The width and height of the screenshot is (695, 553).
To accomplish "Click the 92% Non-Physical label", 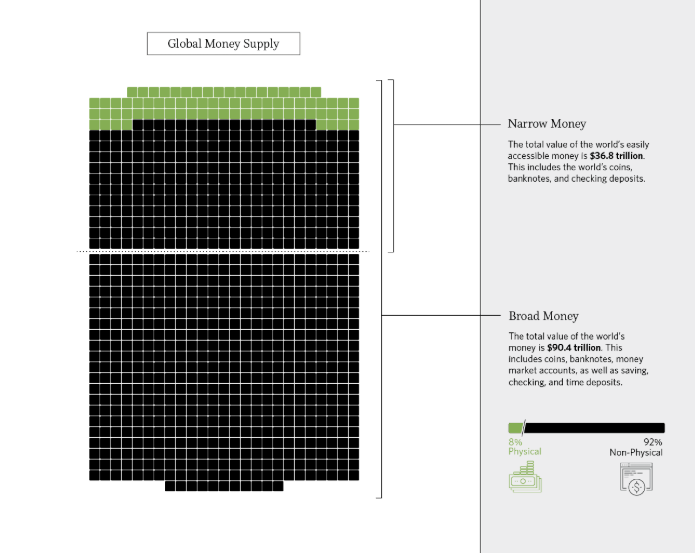I will point(636,447).
